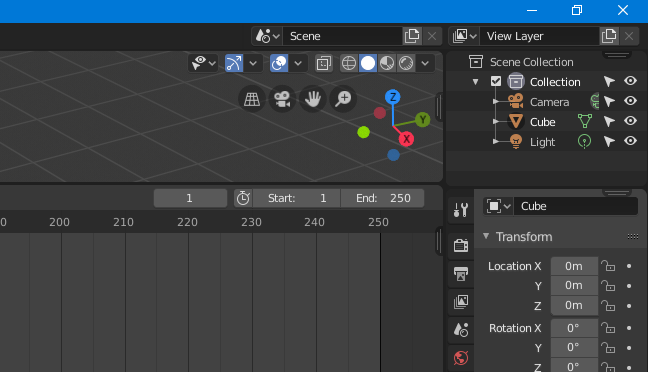Open the Render properties tab

(x=461, y=245)
